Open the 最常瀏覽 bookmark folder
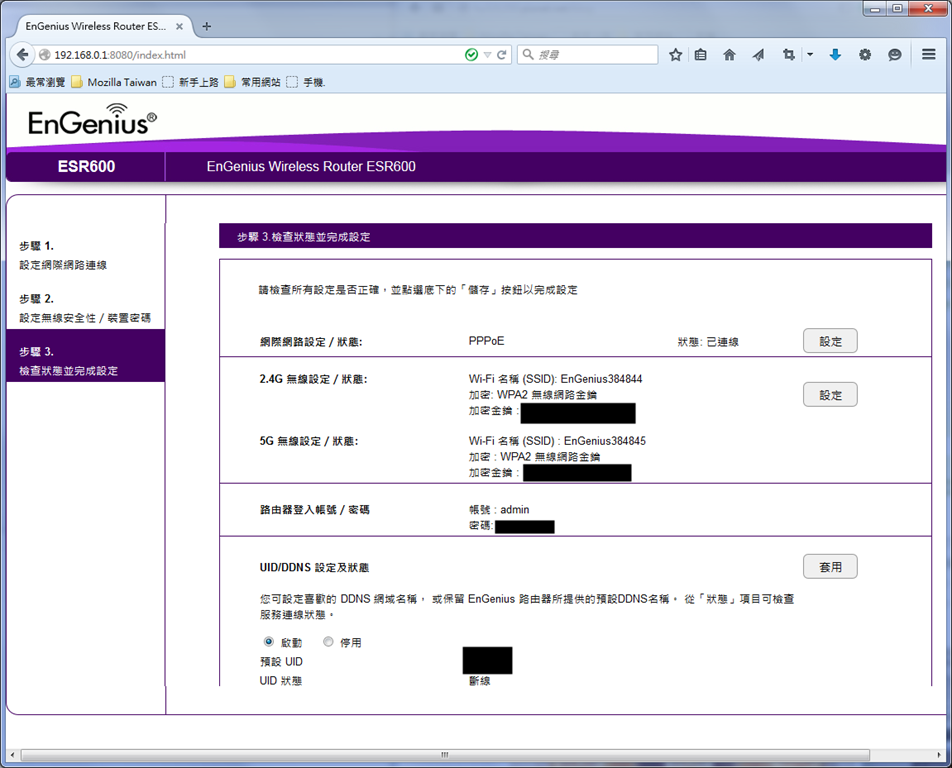952x768 pixels. [38, 82]
